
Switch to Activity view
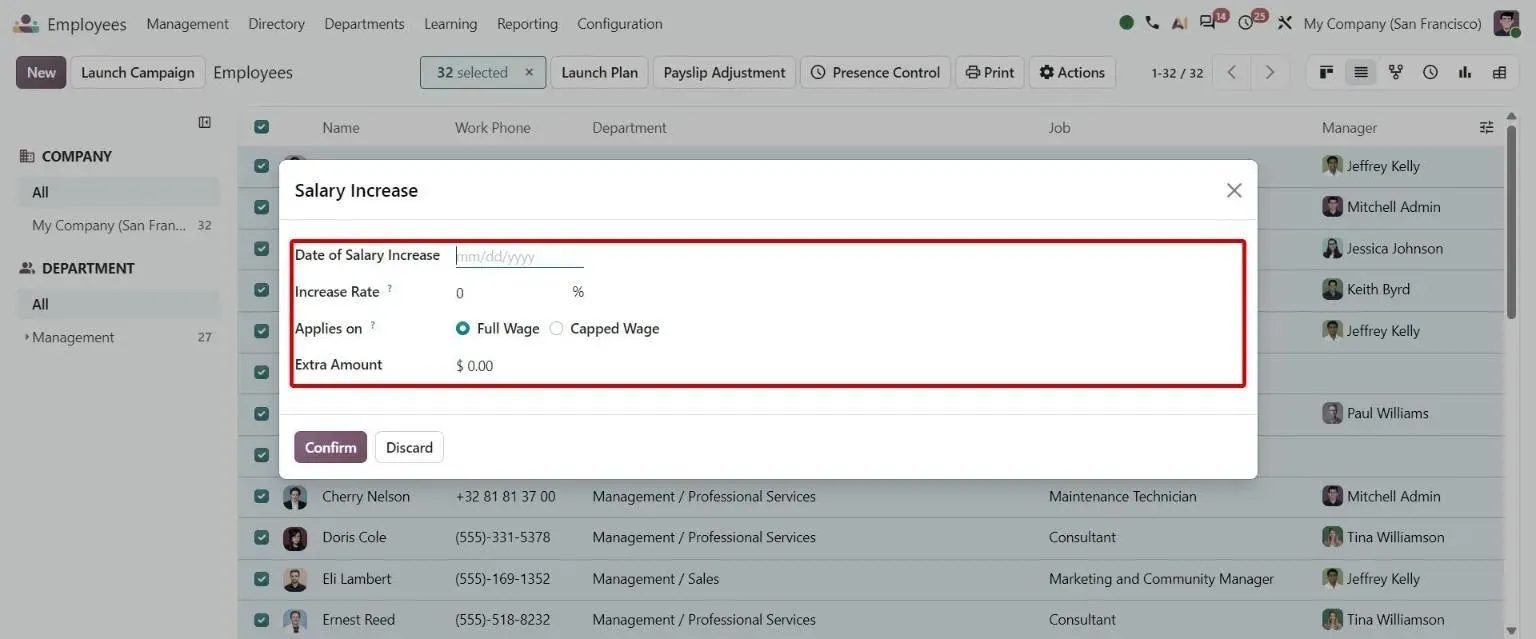pos(1430,72)
